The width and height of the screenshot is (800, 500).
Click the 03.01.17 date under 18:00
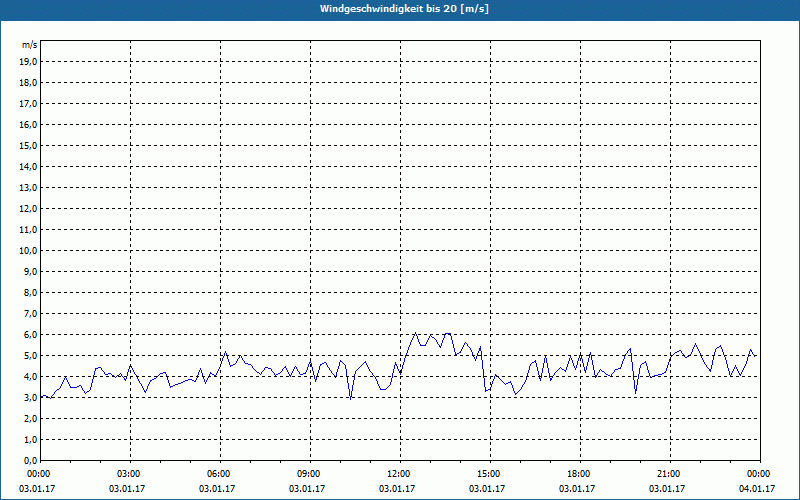pyautogui.click(x=577, y=489)
